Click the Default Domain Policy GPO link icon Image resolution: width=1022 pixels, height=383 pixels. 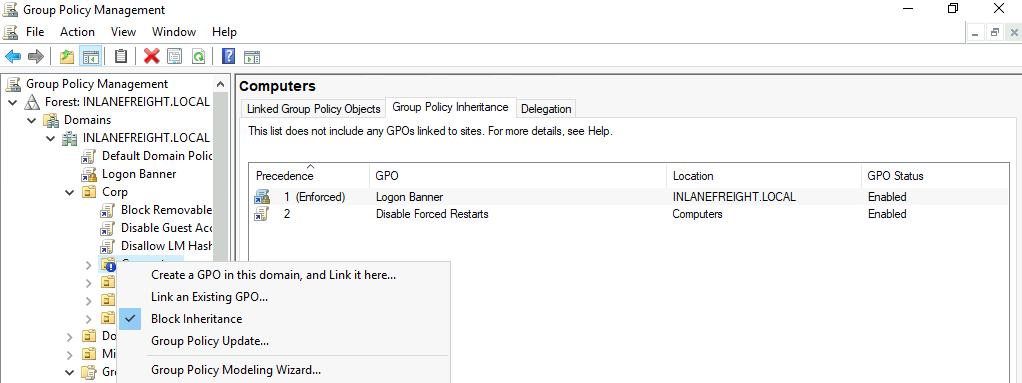pos(89,156)
